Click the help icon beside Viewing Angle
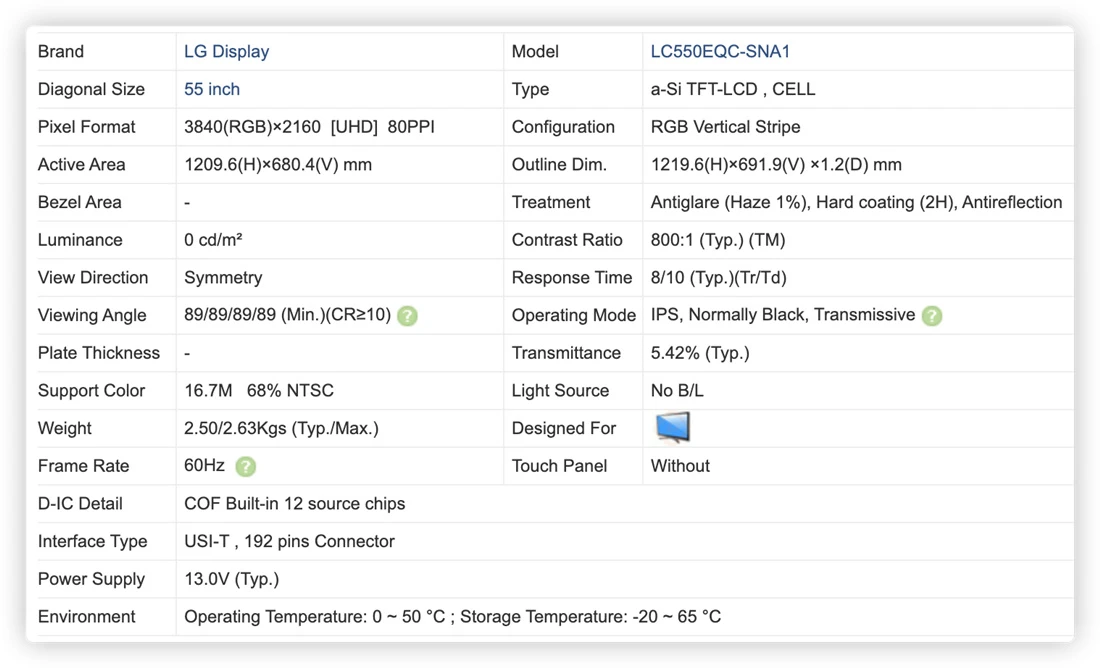Viewport: 1100px width, 668px height. coord(407,316)
